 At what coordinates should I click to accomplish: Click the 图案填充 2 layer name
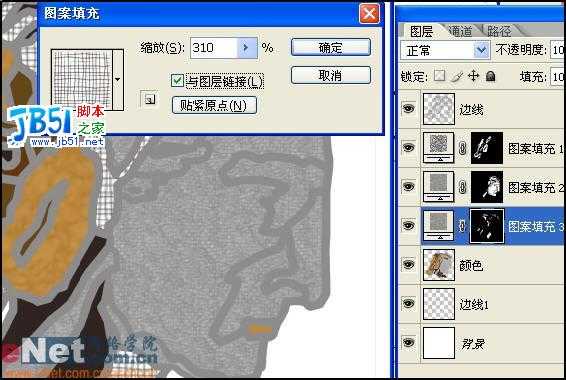pyautogui.click(x=536, y=187)
